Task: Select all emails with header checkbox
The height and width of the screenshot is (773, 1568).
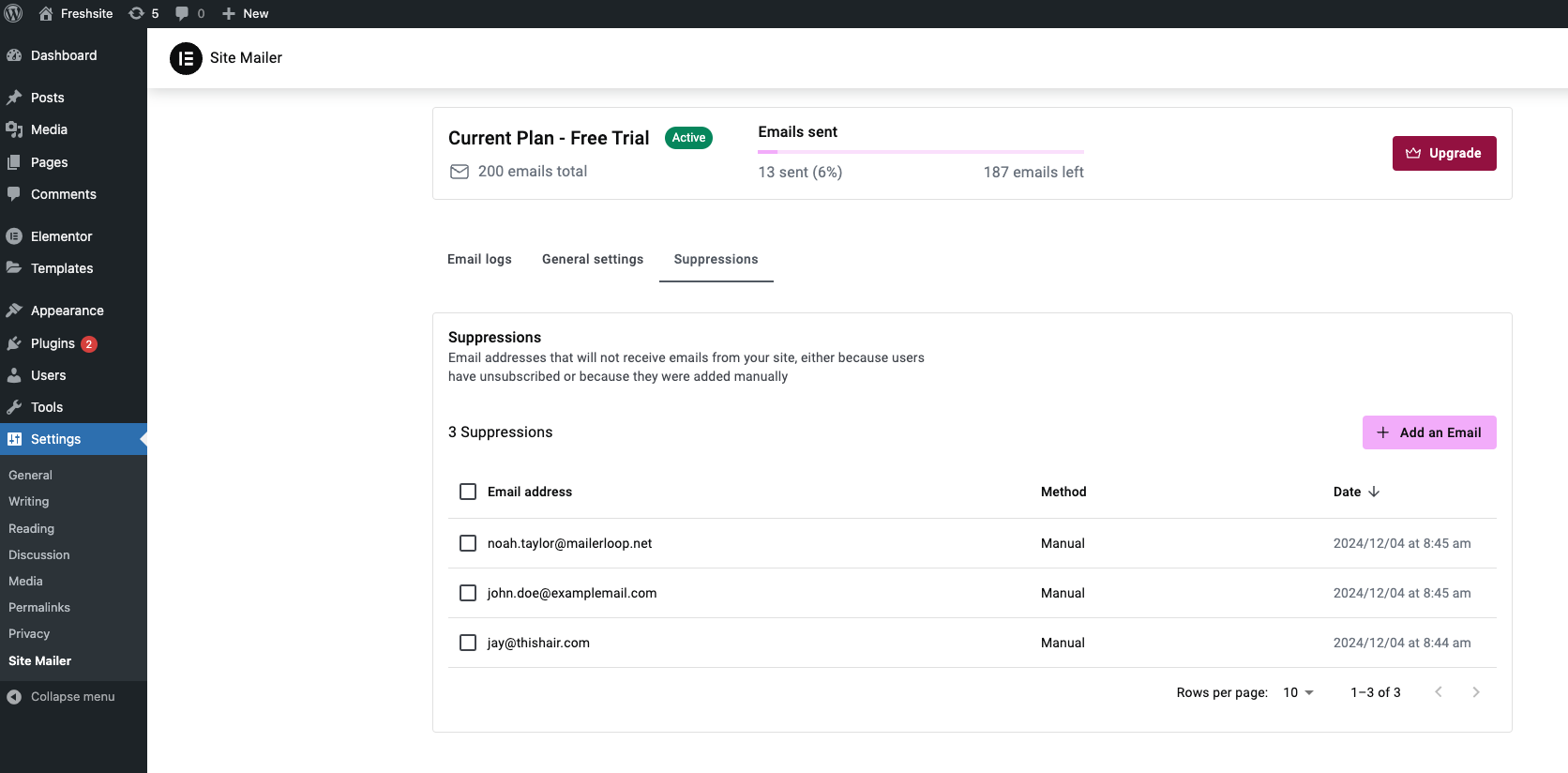Action: (x=468, y=492)
